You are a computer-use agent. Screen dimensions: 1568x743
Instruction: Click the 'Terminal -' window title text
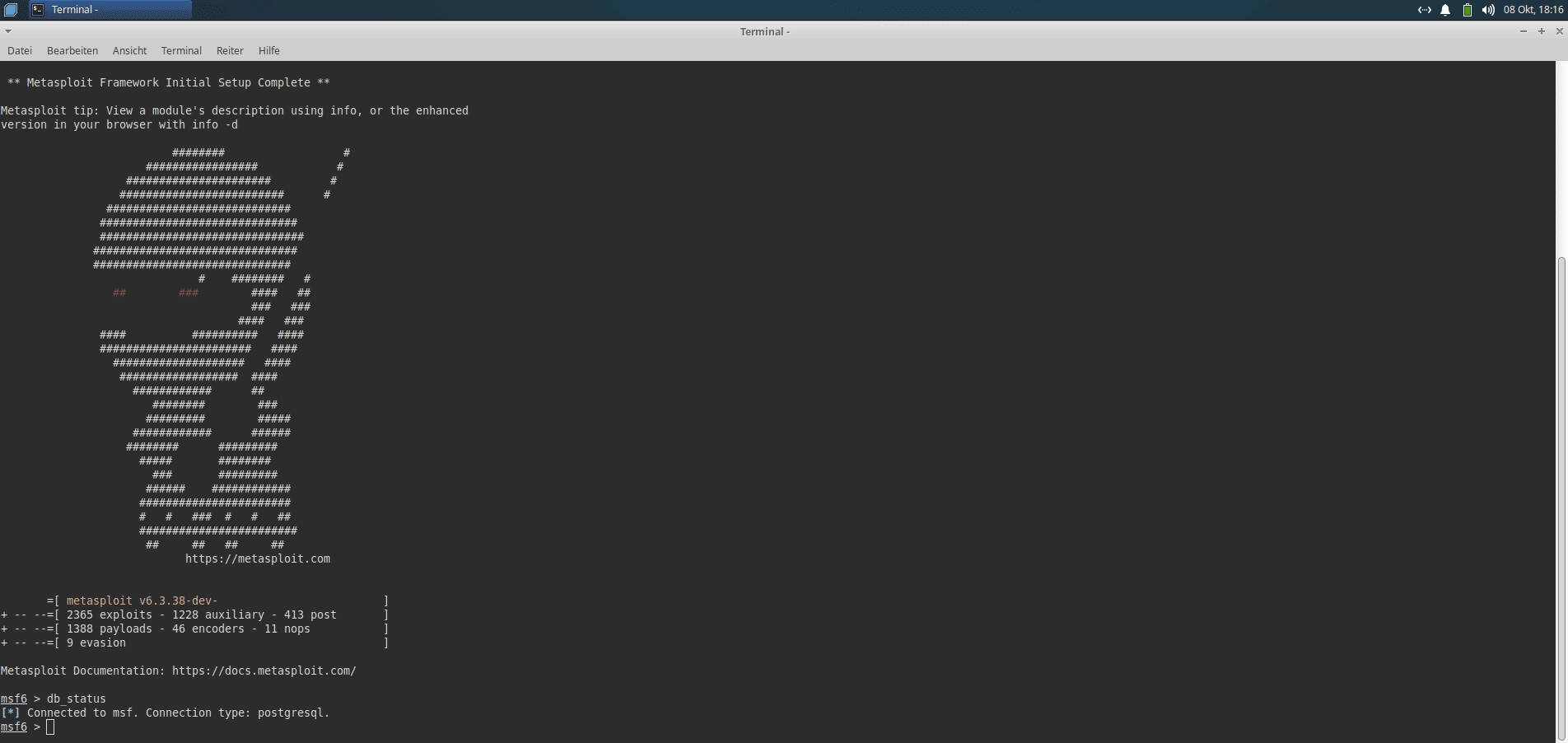765,31
